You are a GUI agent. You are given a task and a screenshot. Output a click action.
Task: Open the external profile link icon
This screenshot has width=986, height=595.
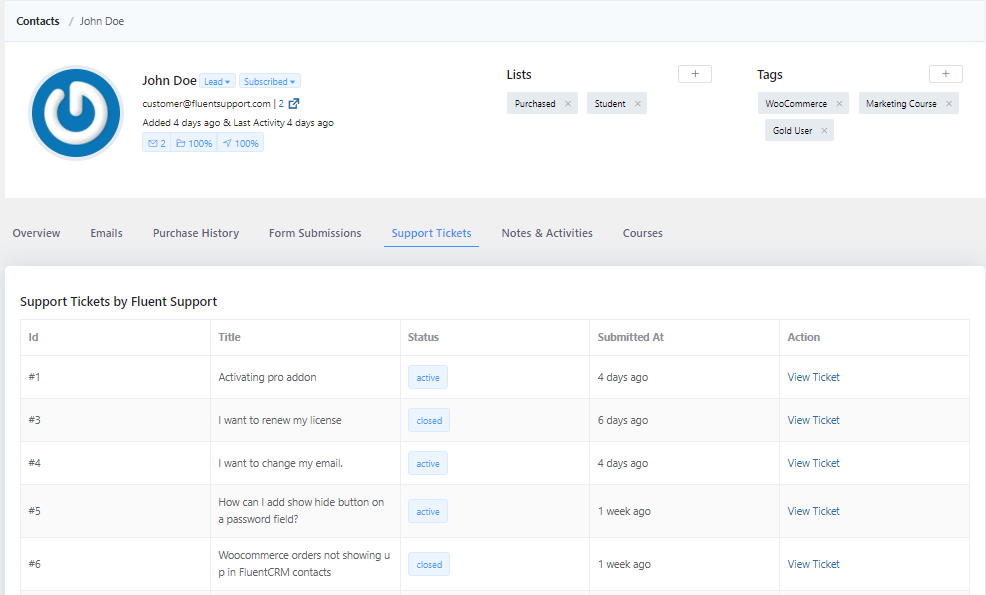(294, 104)
